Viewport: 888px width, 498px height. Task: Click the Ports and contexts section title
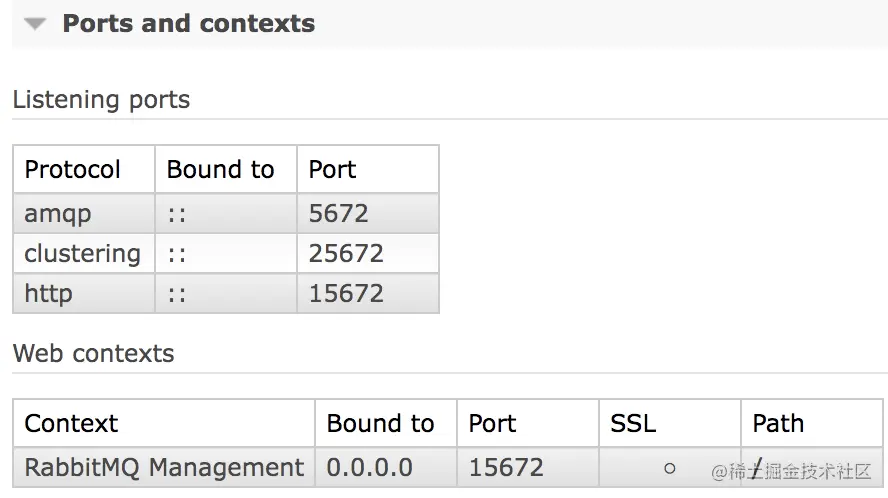click(x=188, y=24)
